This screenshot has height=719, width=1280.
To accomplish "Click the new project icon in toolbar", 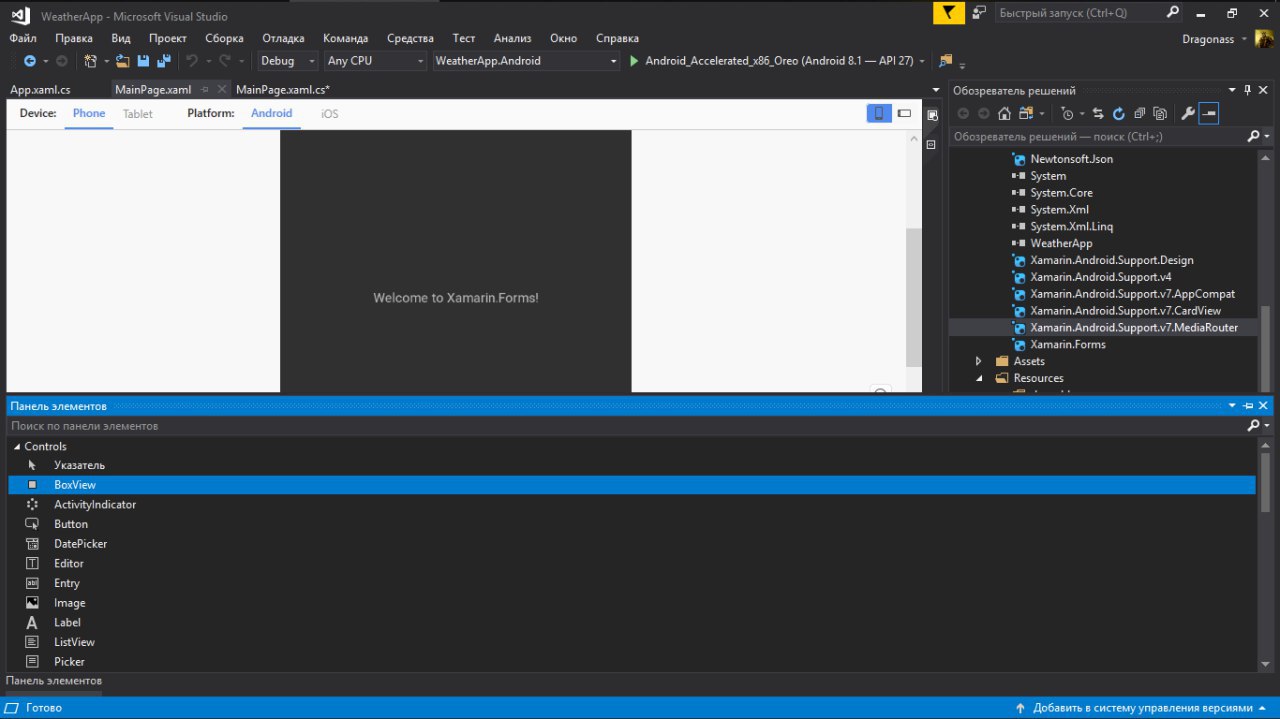I will point(91,61).
